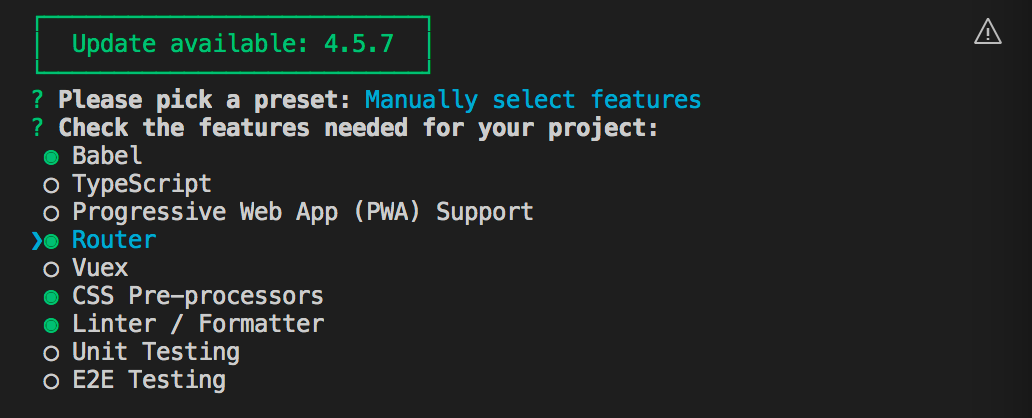Deselect the Router feature circle
Screen dimensions: 1032x418
51,241
